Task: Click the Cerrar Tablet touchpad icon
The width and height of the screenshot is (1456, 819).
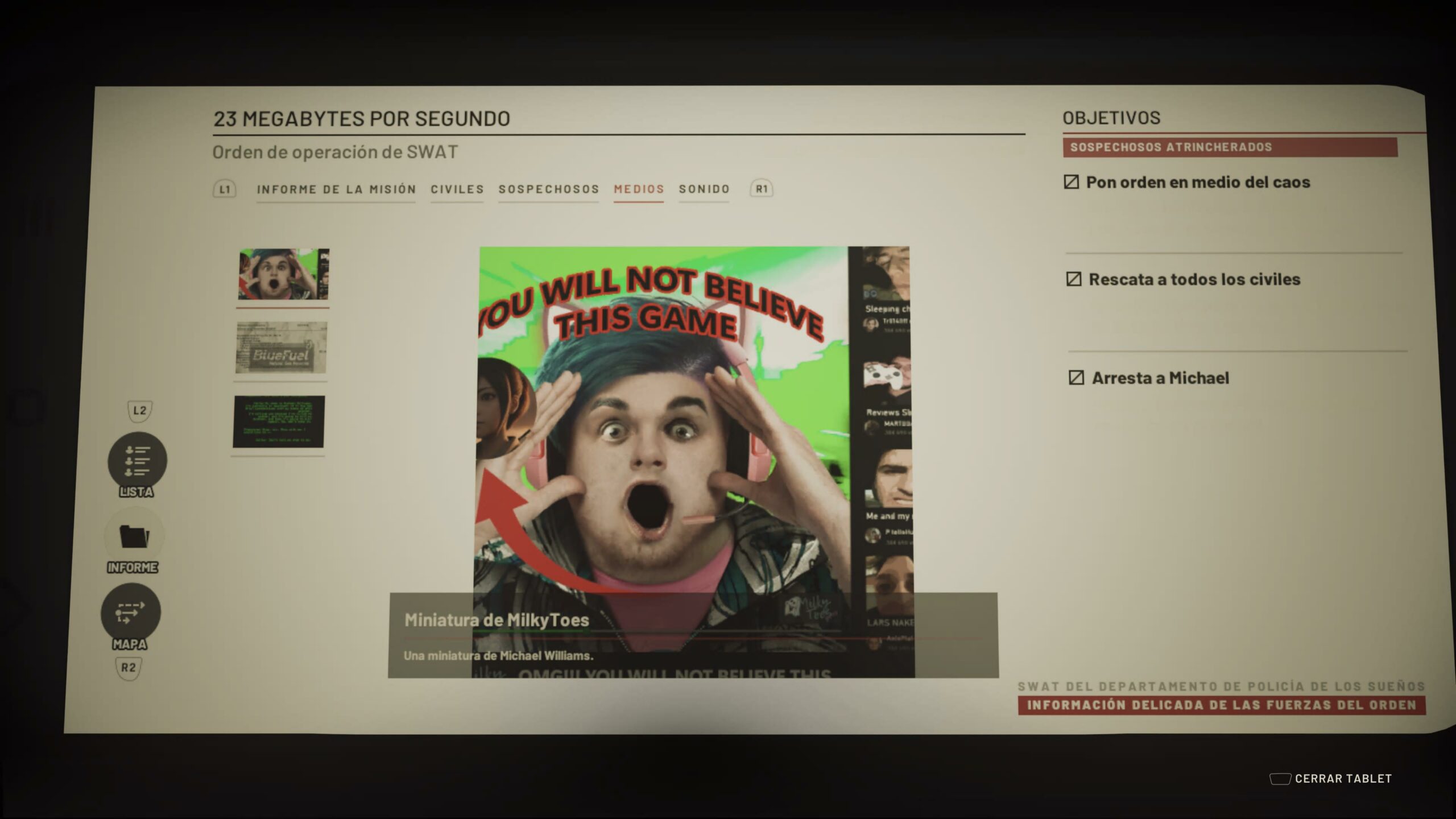Action: click(1280, 779)
